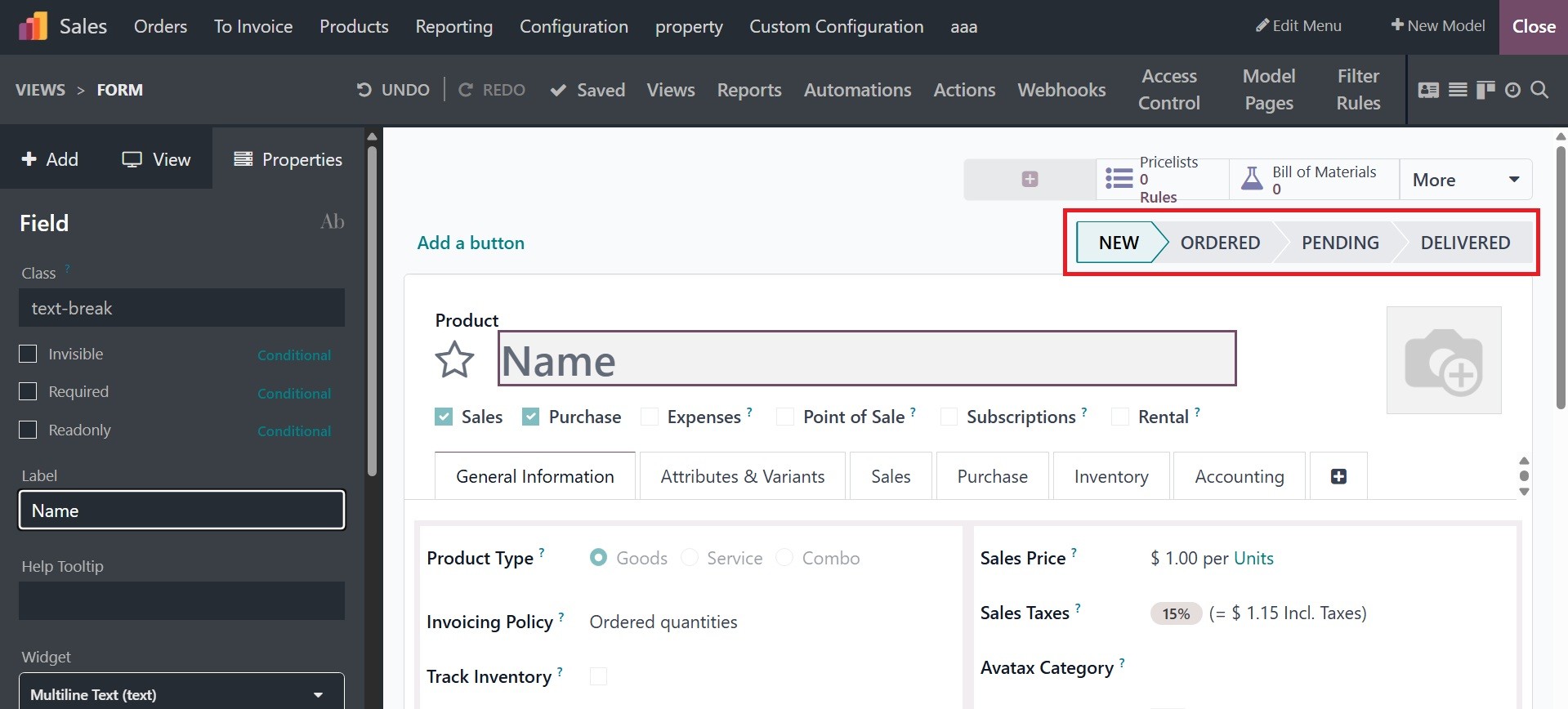Toggle the Track Inventory checkbox

coord(598,676)
